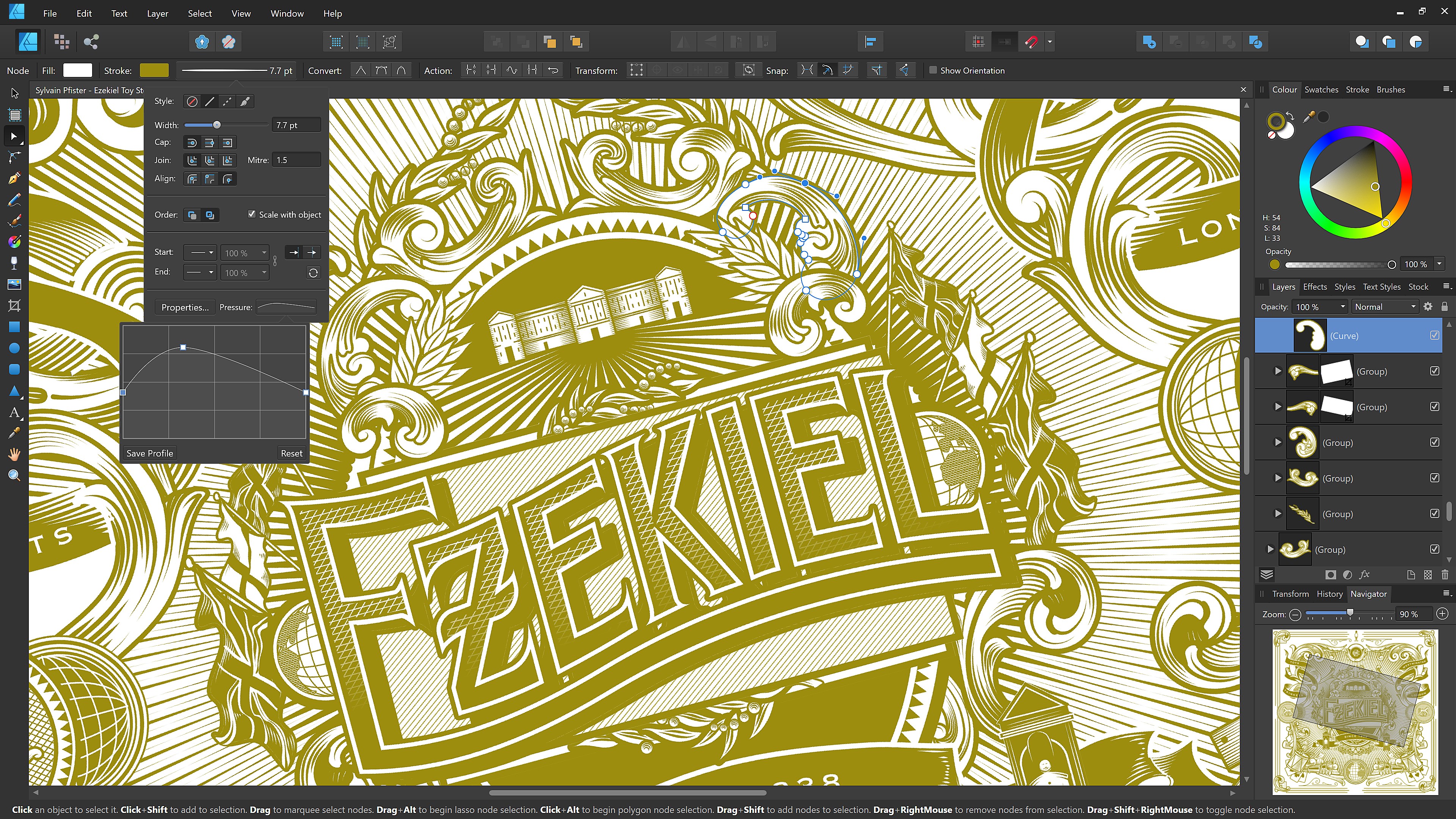
Task: Select the View hand tool
Action: pyautogui.click(x=15, y=455)
